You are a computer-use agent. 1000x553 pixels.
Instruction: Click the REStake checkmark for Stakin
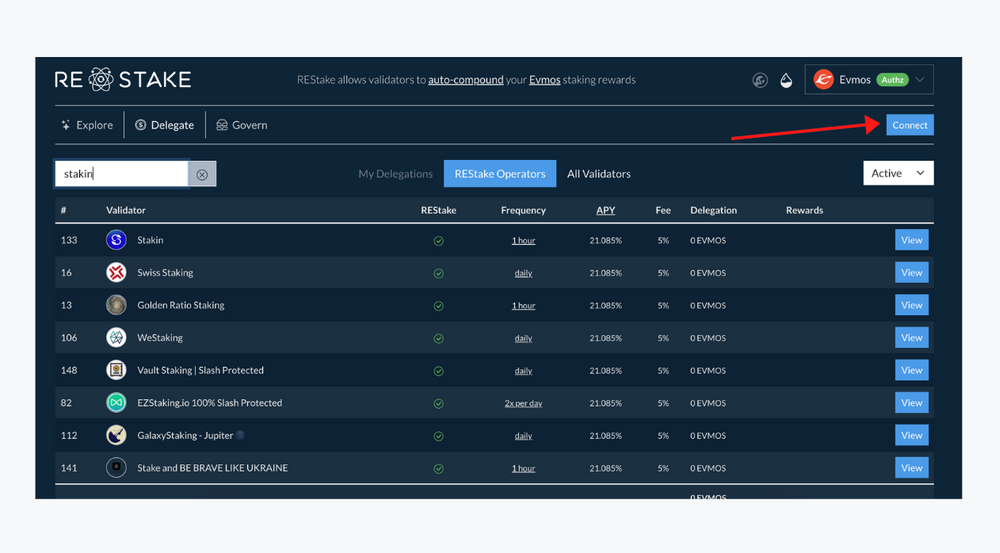(438, 241)
